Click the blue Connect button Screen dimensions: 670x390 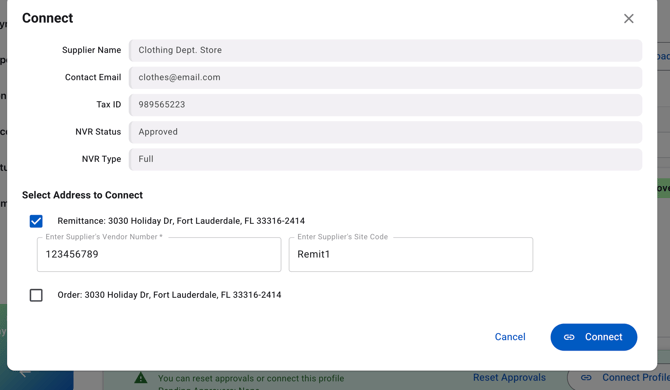click(594, 337)
